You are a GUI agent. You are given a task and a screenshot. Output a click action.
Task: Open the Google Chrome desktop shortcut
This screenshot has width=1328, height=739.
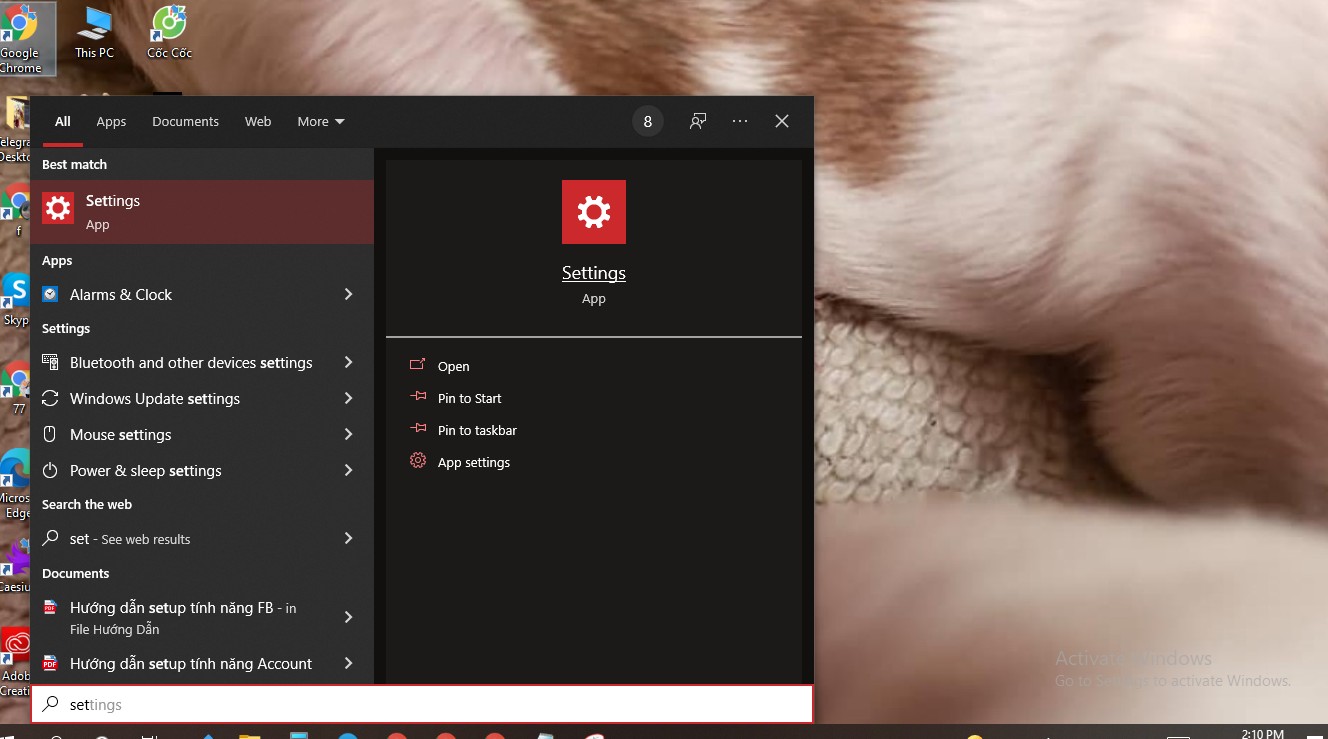[21, 38]
